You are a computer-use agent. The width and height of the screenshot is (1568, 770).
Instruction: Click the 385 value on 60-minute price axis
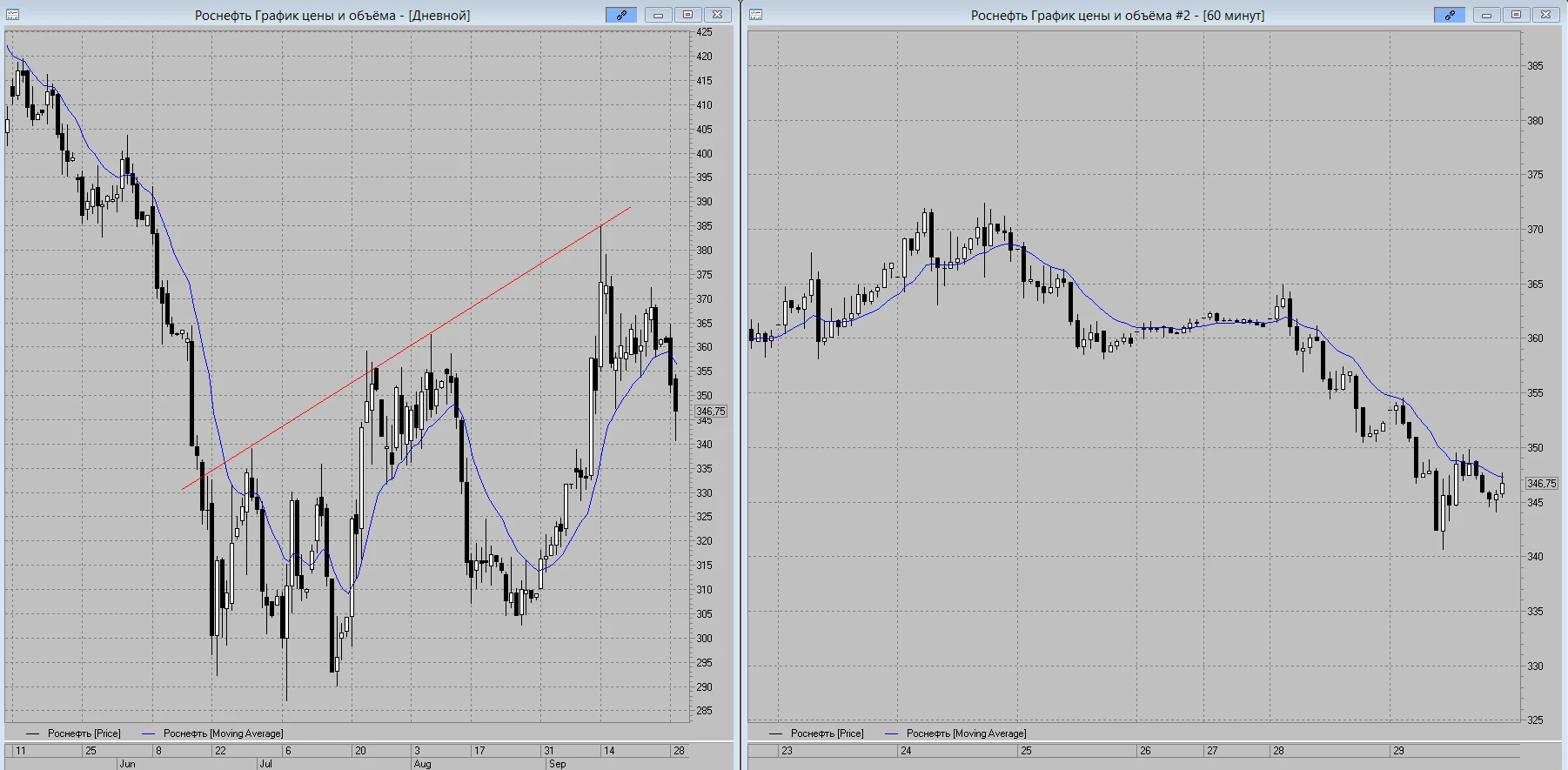[1536, 66]
